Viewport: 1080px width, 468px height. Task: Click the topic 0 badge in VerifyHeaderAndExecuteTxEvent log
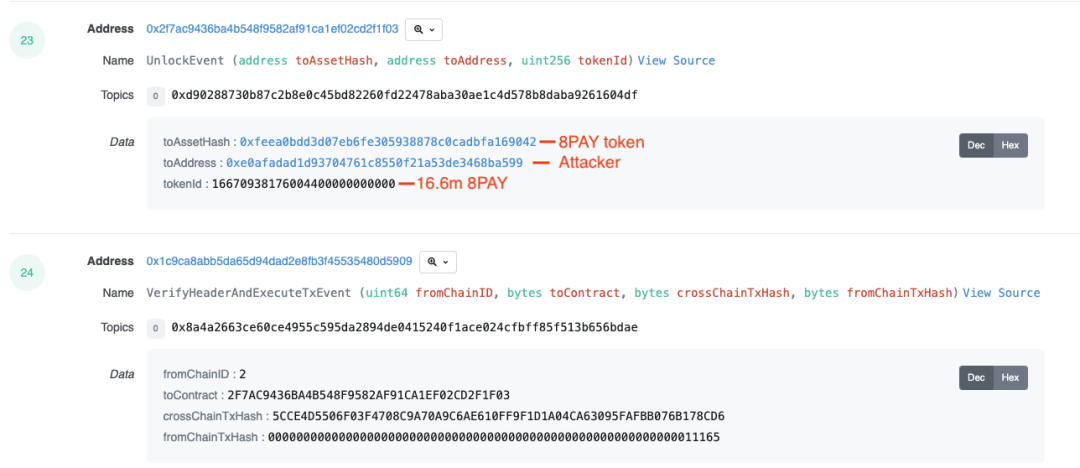pos(155,328)
